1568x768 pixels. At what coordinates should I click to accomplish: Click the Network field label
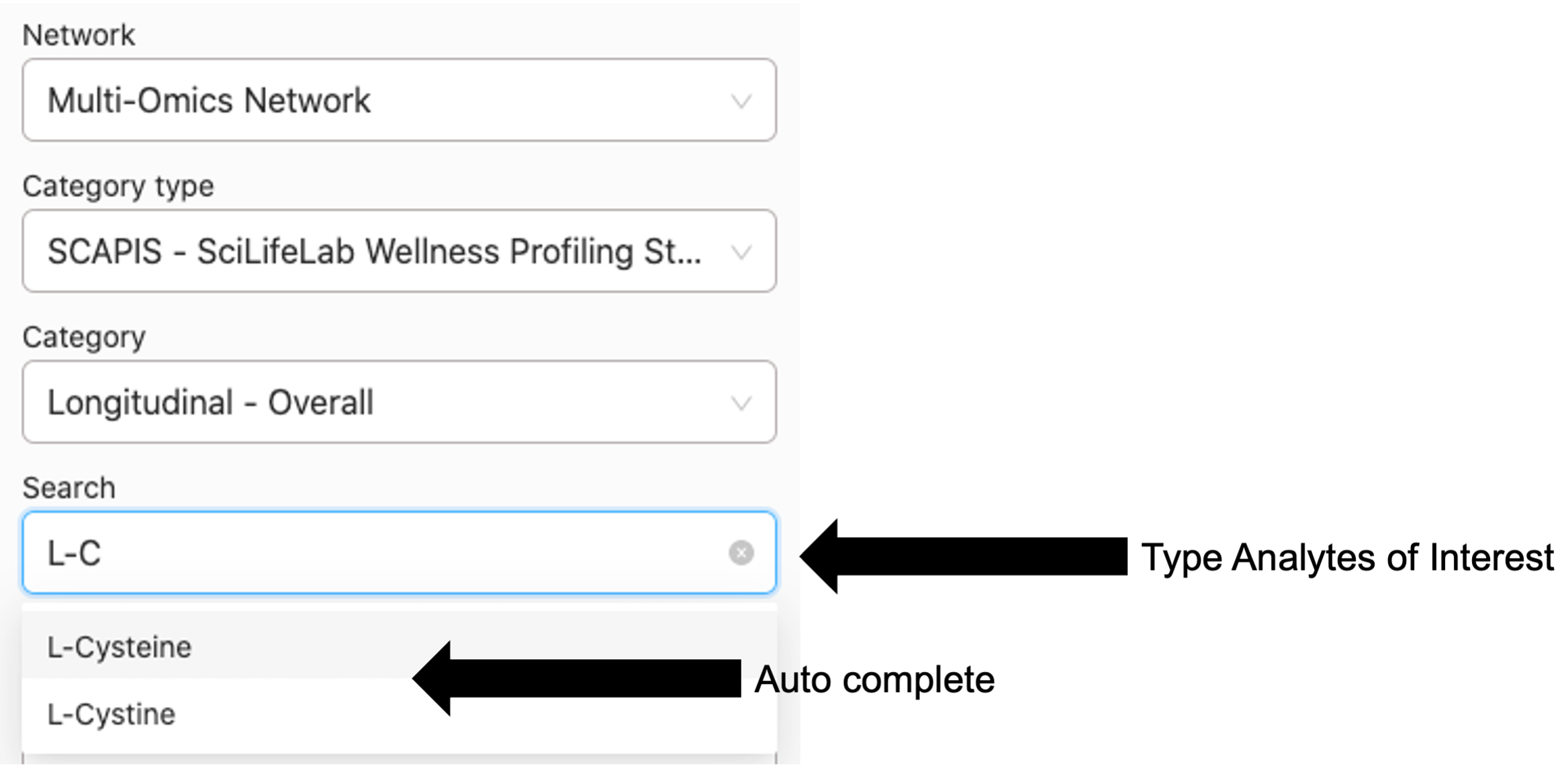pos(79,35)
